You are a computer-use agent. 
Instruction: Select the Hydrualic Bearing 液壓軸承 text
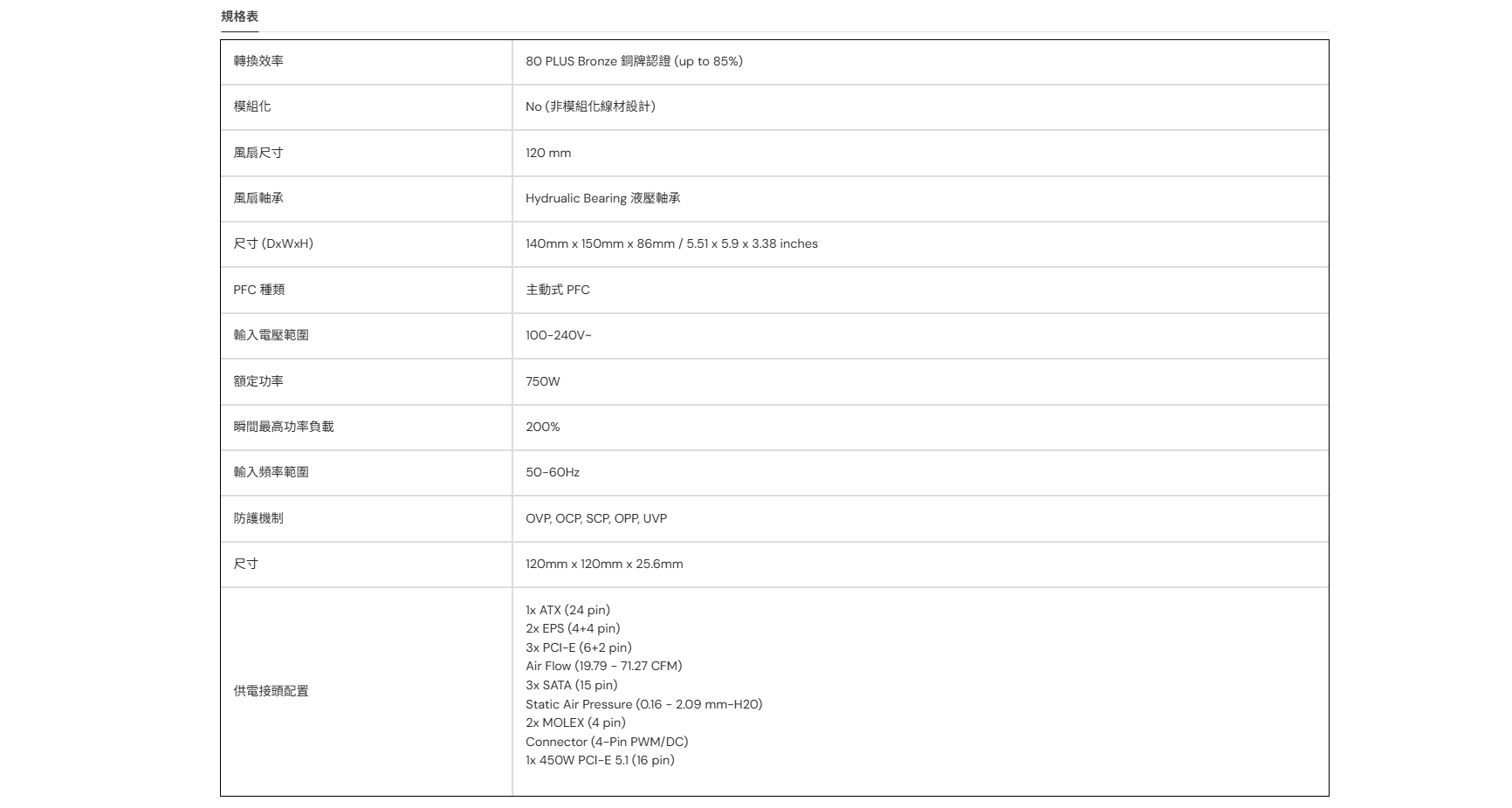coord(603,198)
